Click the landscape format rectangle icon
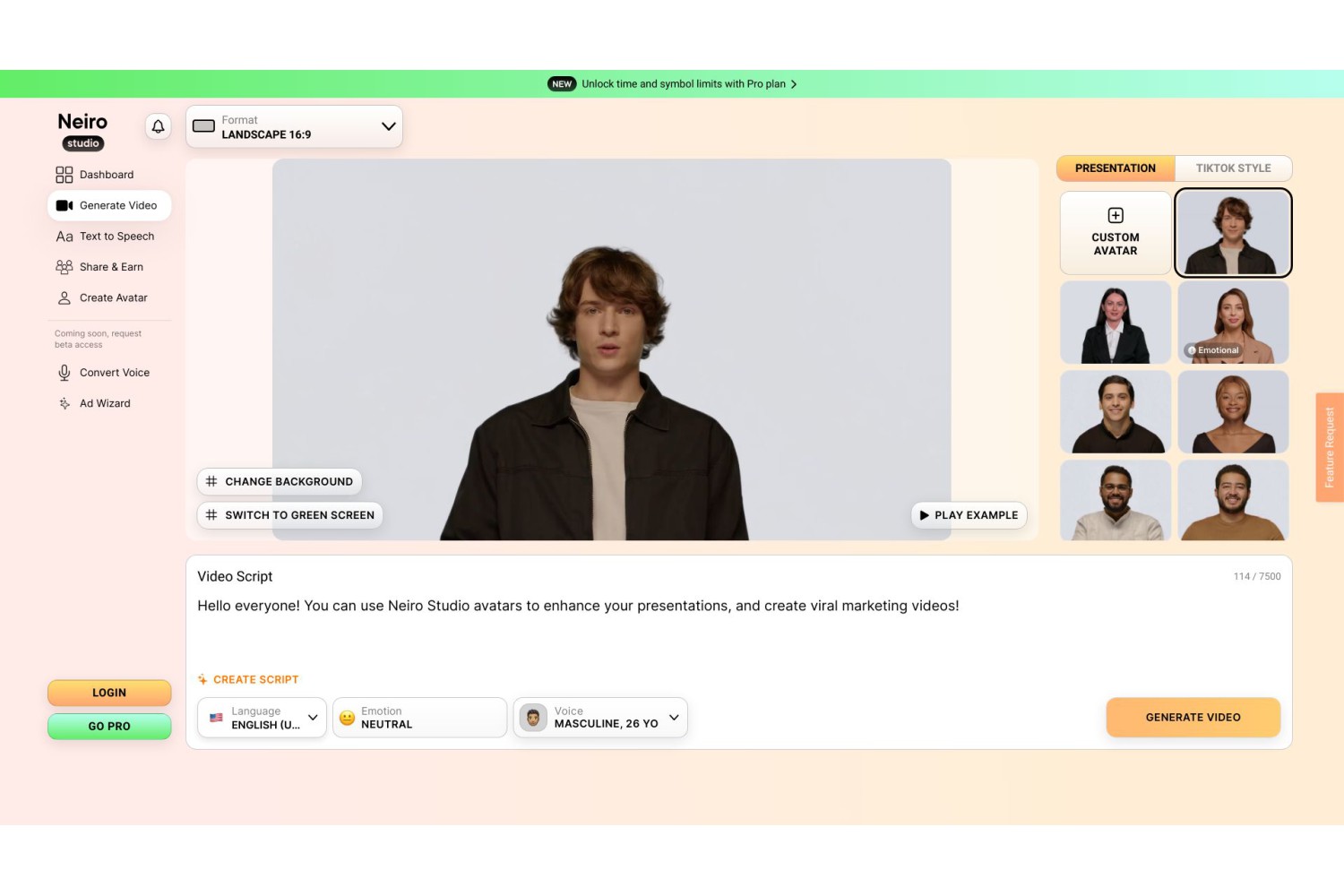The width and height of the screenshot is (1344, 896). (203, 126)
